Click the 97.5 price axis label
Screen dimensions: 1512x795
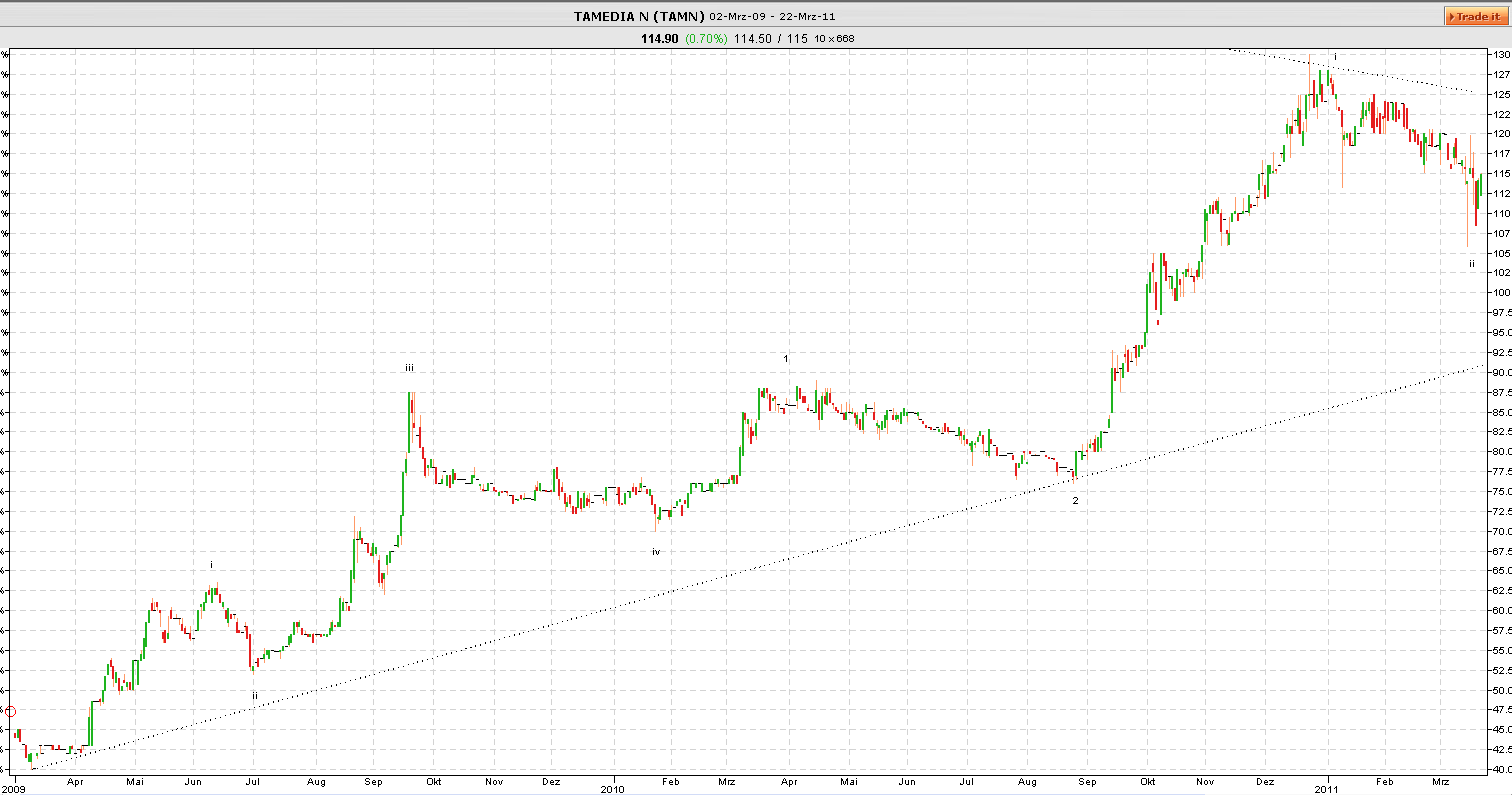pos(1501,312)
